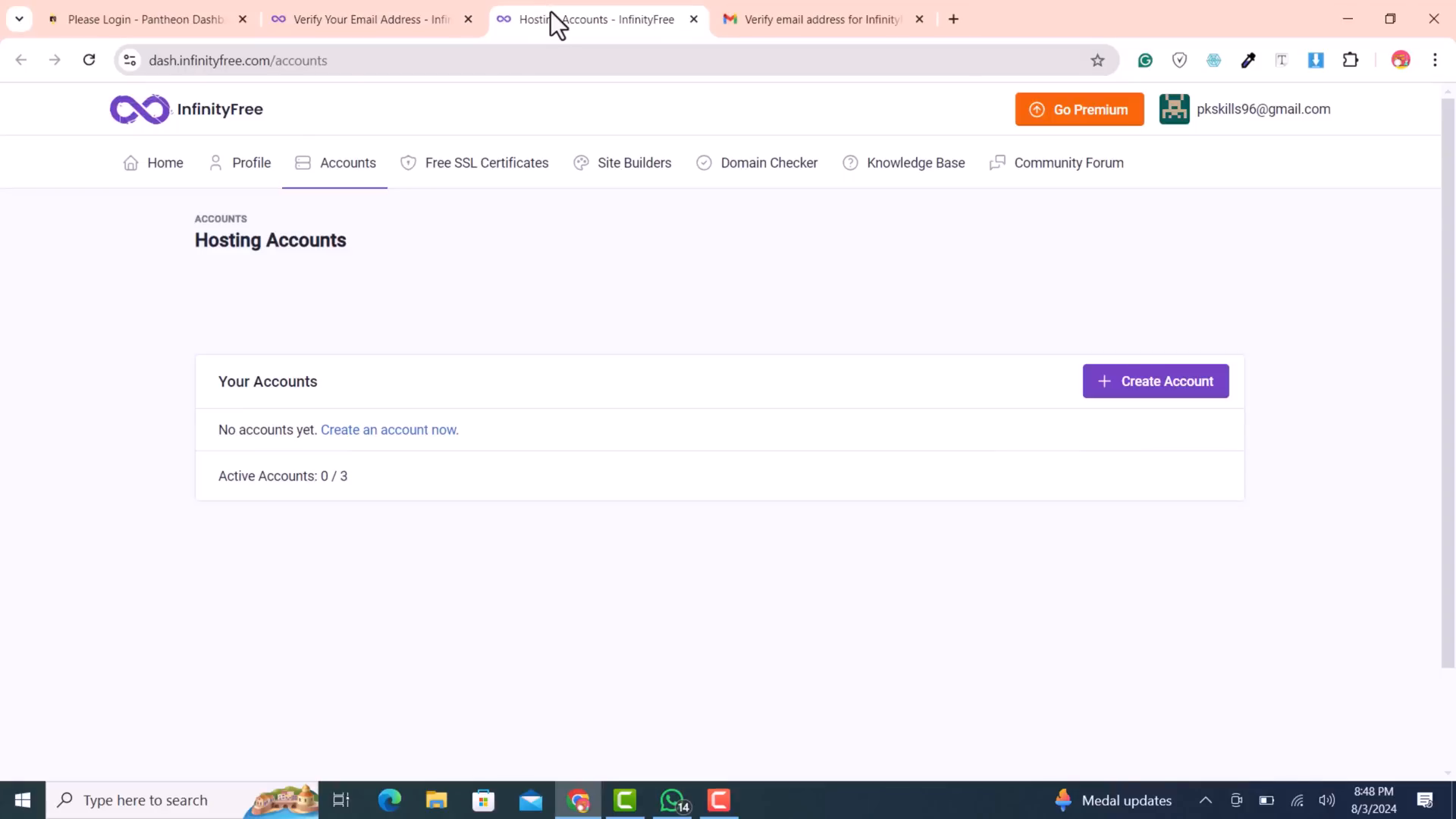Screen dimensions: 1456x819
Task: Launch Microsoft Edge from taskbar
Action: (390, 800)
